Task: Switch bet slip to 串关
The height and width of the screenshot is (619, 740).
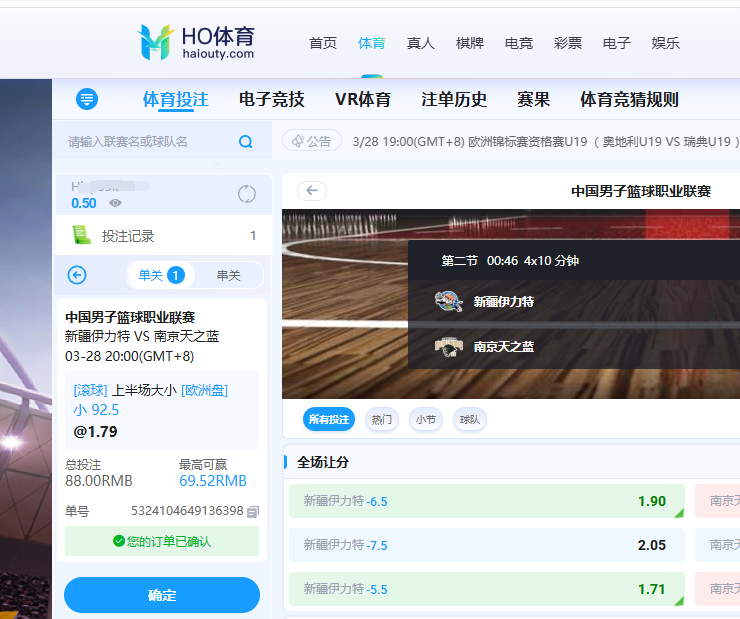Action: tap(229, 275)
